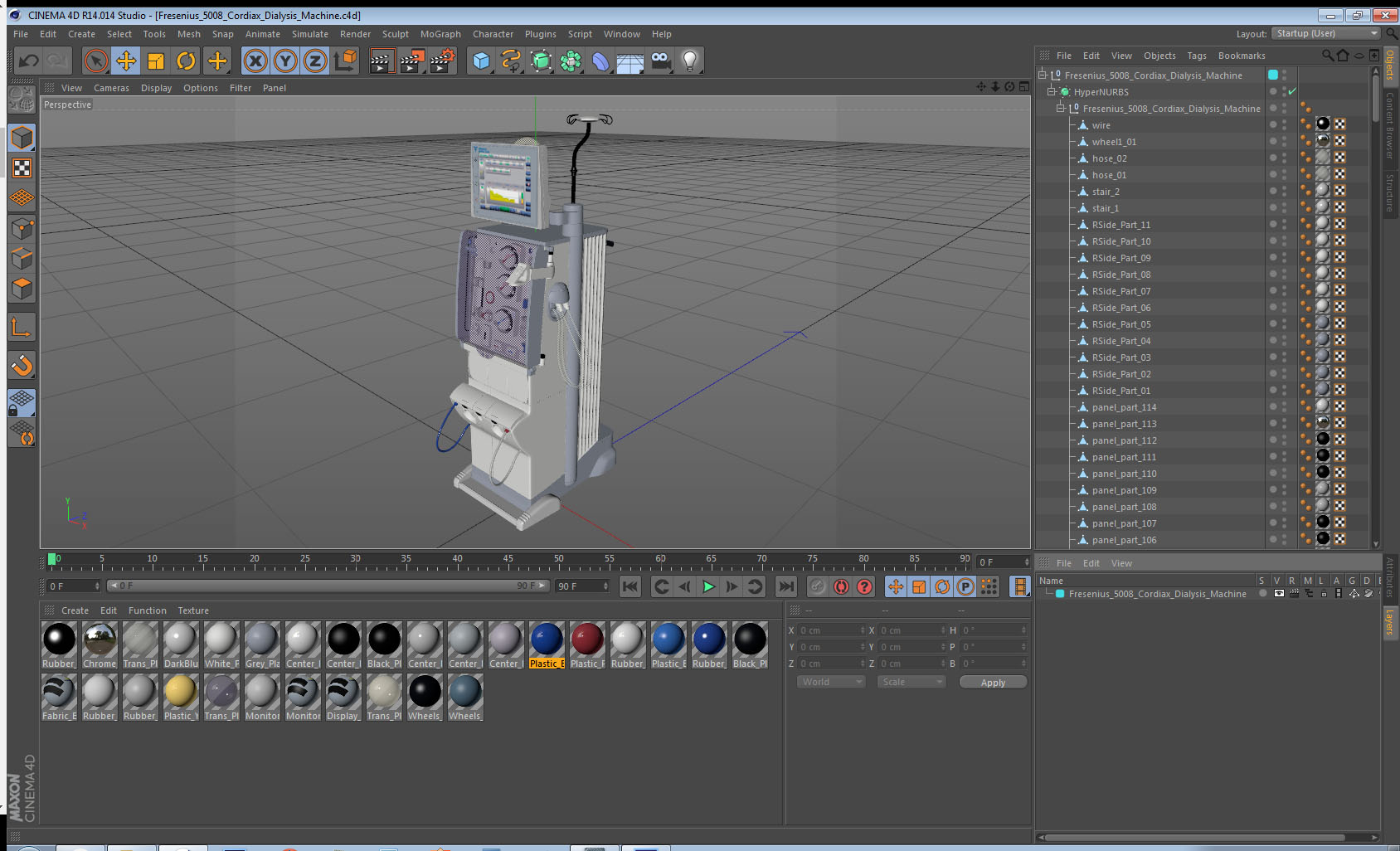Collapse the HyperNURBS tree node
Viewport: 1400px width, 851px height.
(1051, 91)
